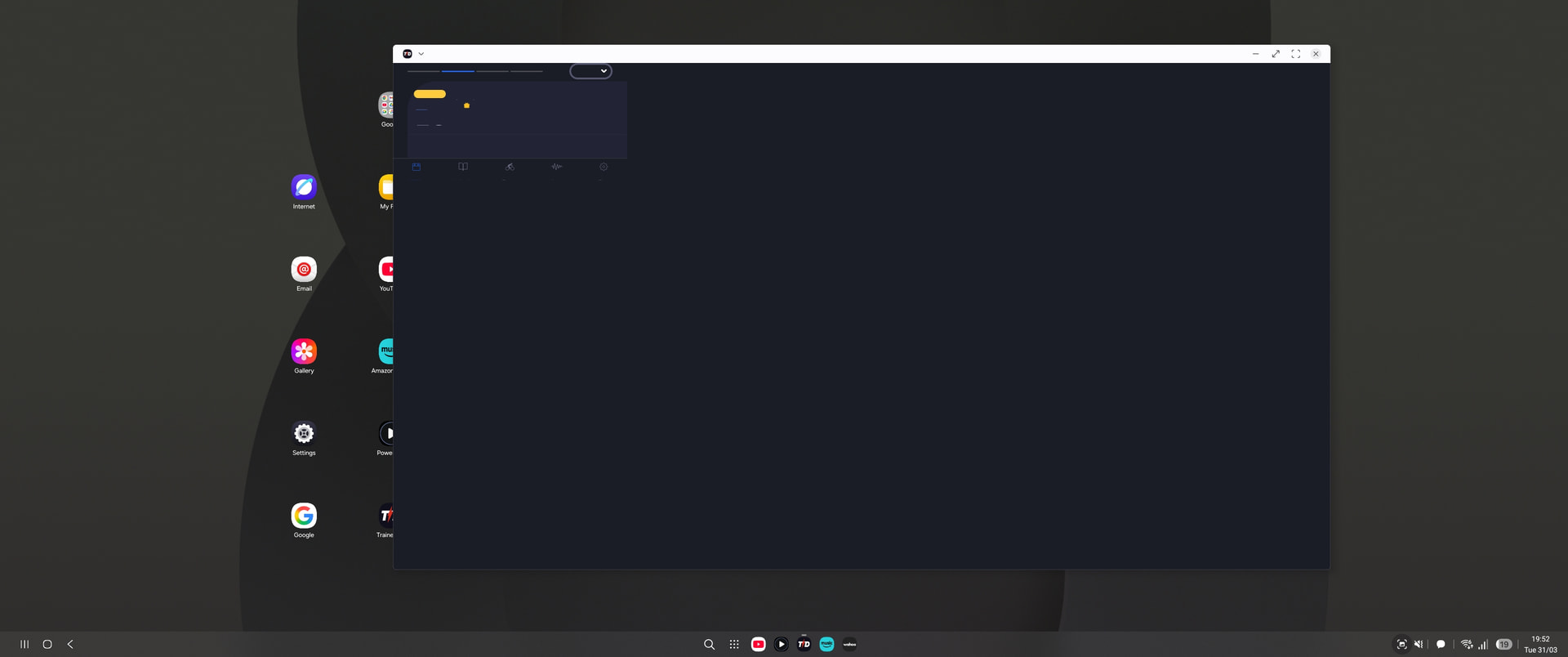Expand the rounded dropdown selector at top
This screenshot has width=1568, height=657.
tap(590, 71)
